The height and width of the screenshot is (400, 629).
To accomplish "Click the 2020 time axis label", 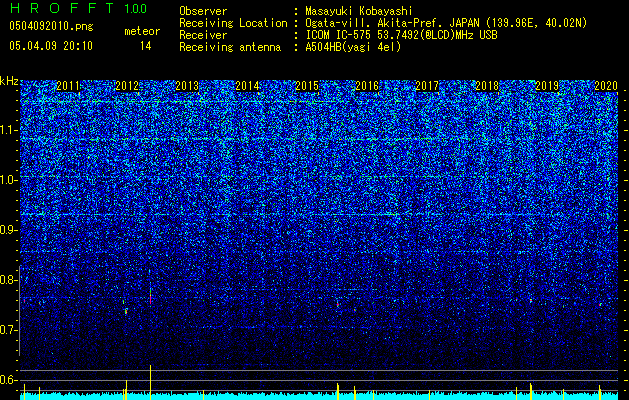I will click(606, 86).
